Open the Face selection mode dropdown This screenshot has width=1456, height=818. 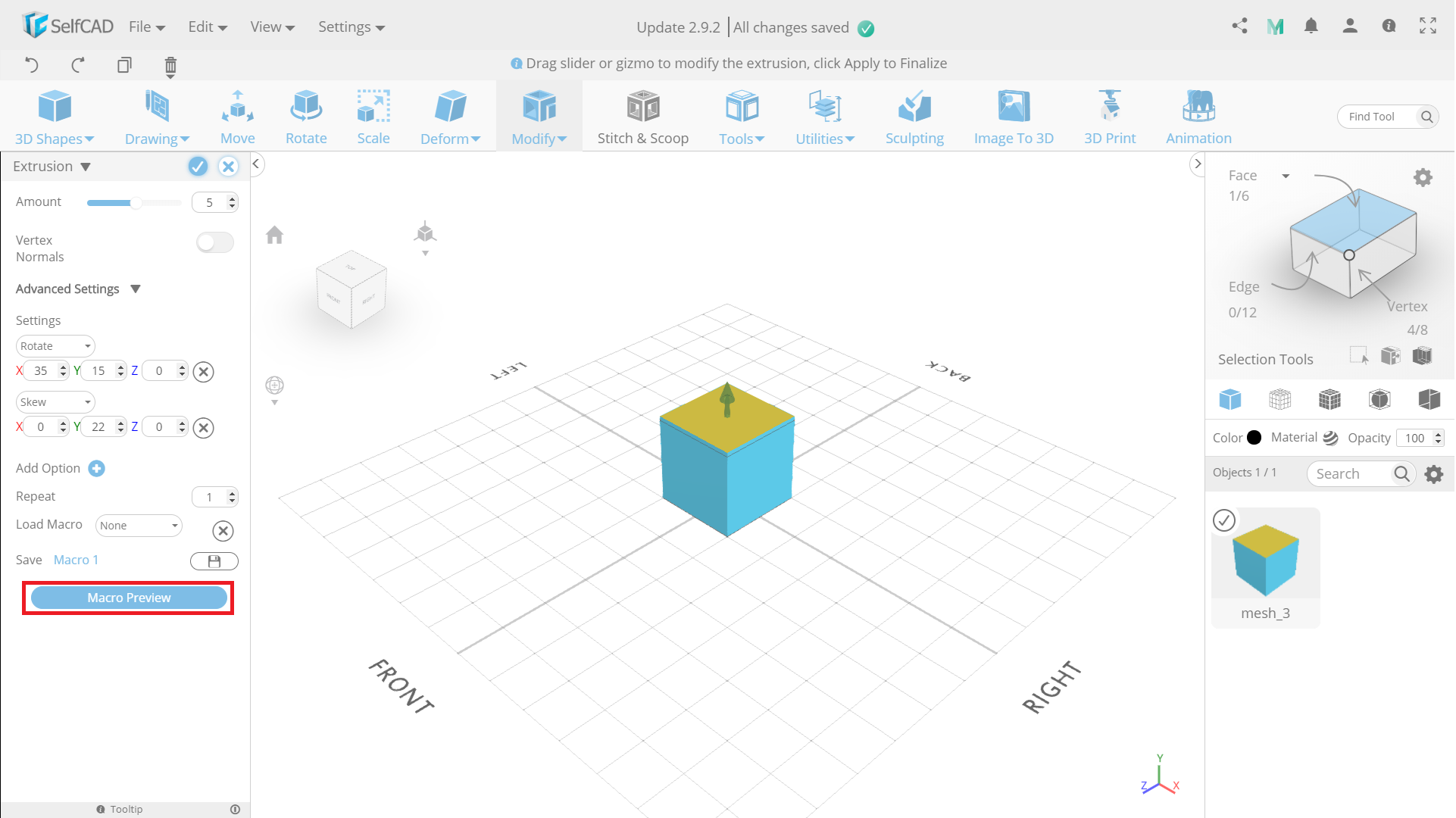pos(1286,176)
